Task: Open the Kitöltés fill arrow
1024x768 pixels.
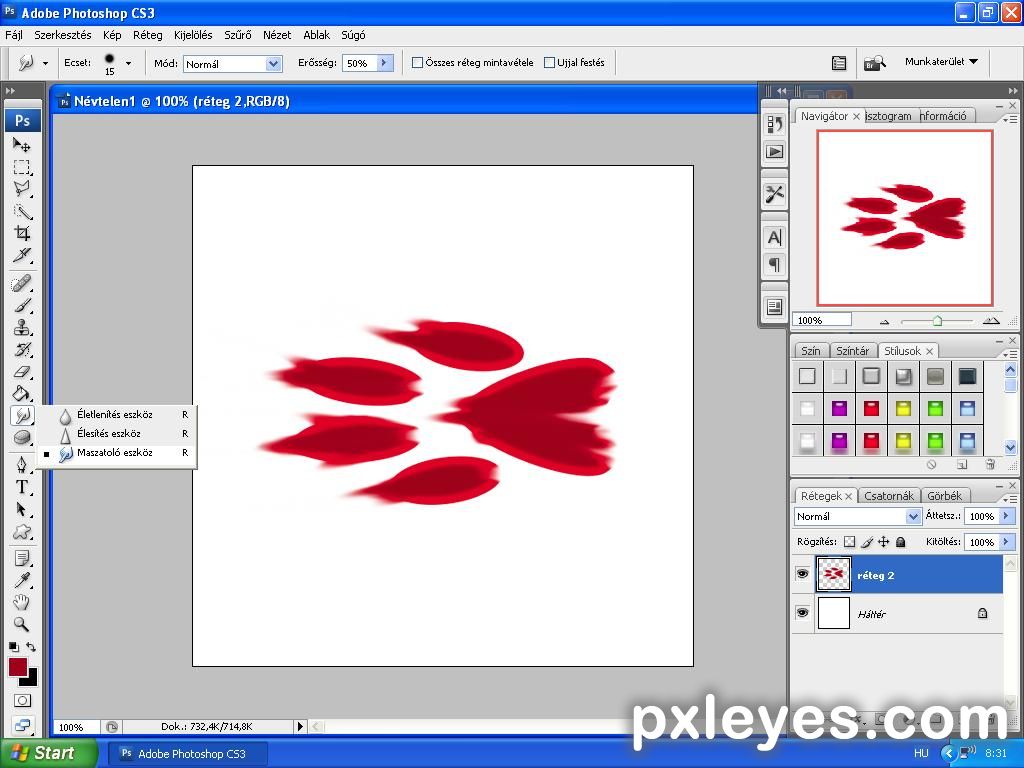Action: pos(1006,542)
